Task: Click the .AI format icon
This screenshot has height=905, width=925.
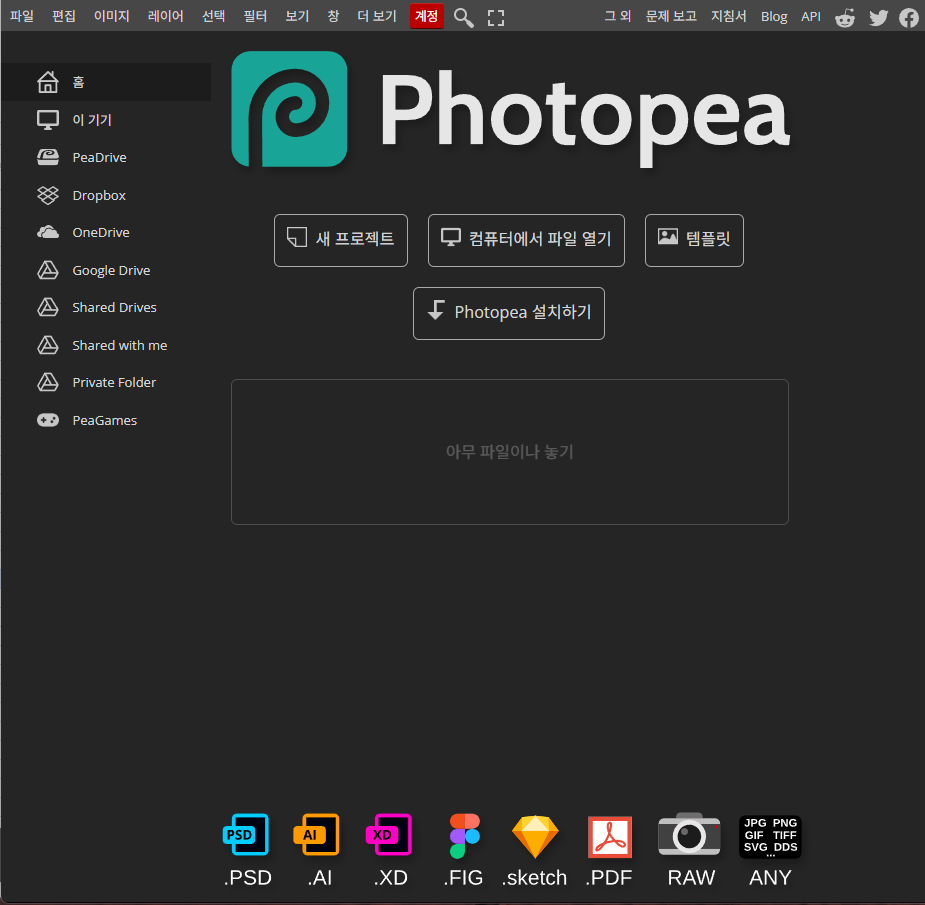Action: pos(317,834)
